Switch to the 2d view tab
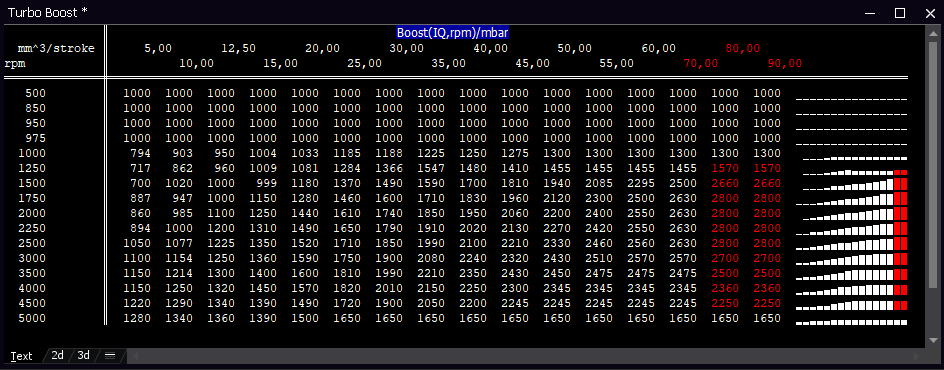 pos(57,355)
